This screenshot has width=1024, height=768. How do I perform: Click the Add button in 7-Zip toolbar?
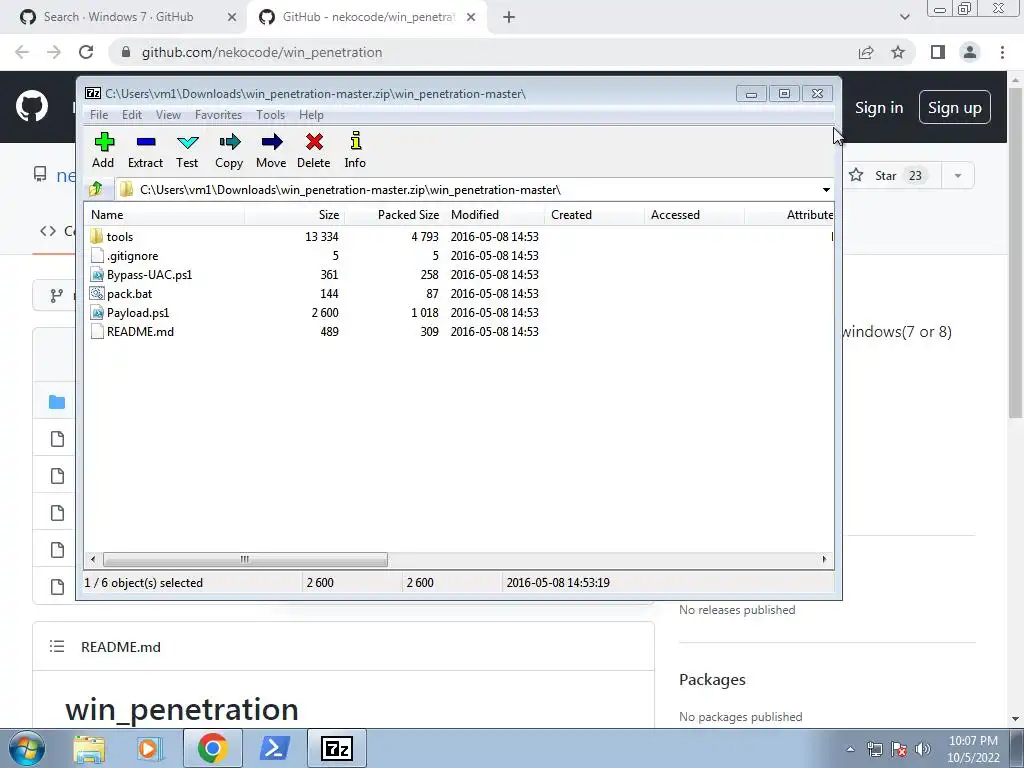point(103,151)
